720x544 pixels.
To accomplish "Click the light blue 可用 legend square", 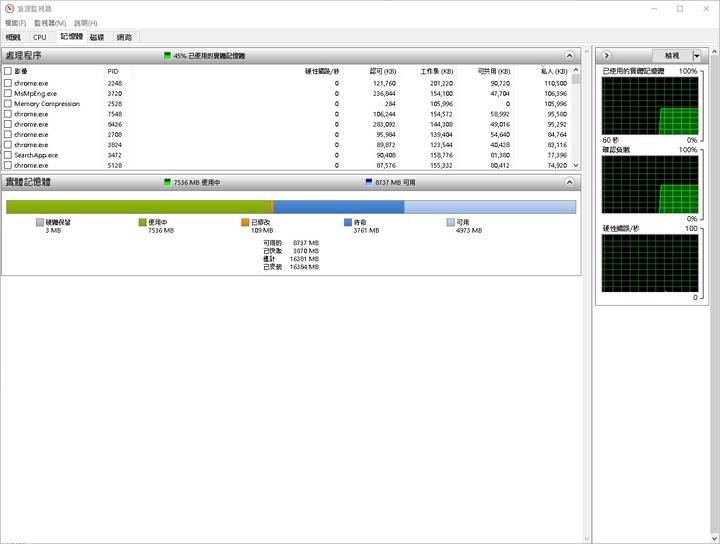I will pos(451,222).
